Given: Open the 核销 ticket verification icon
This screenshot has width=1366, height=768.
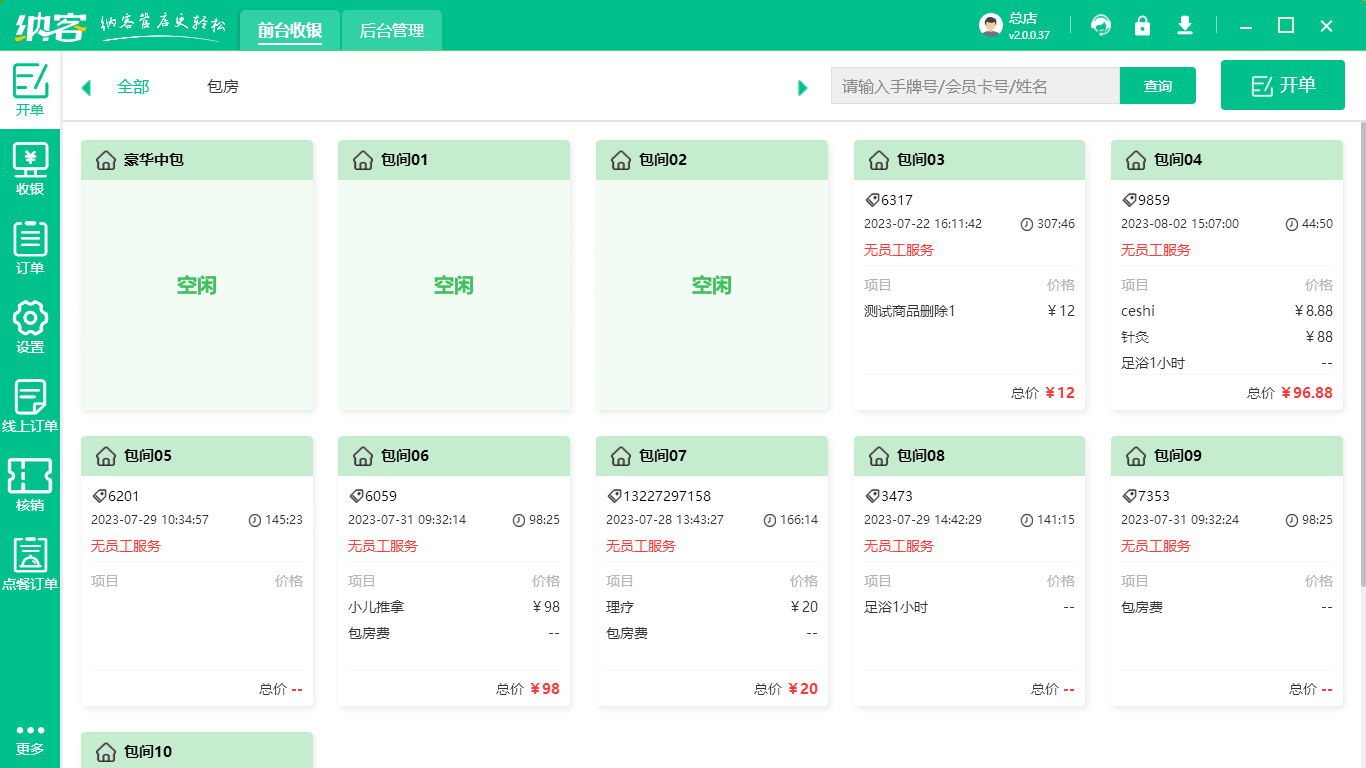Looking at the screenshot, I should [30, 485].
